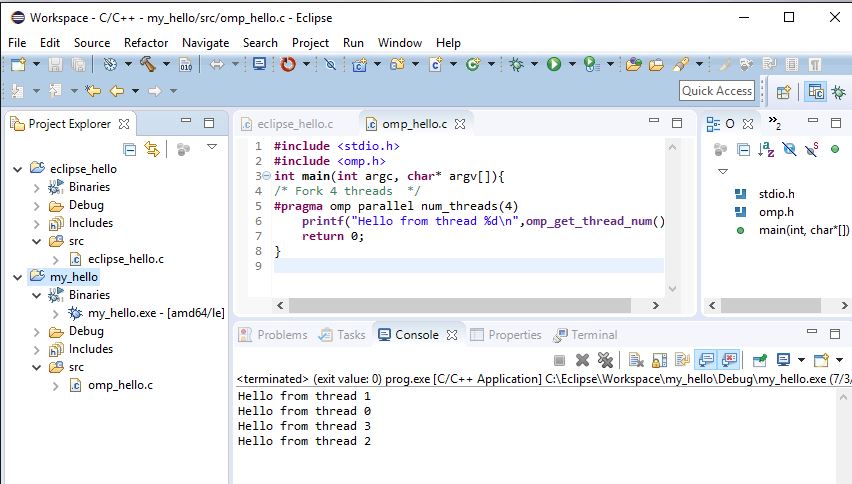The image size is (852, 484).
Task: Switch to the Debug perspective icon
Action: pos(838,92)
